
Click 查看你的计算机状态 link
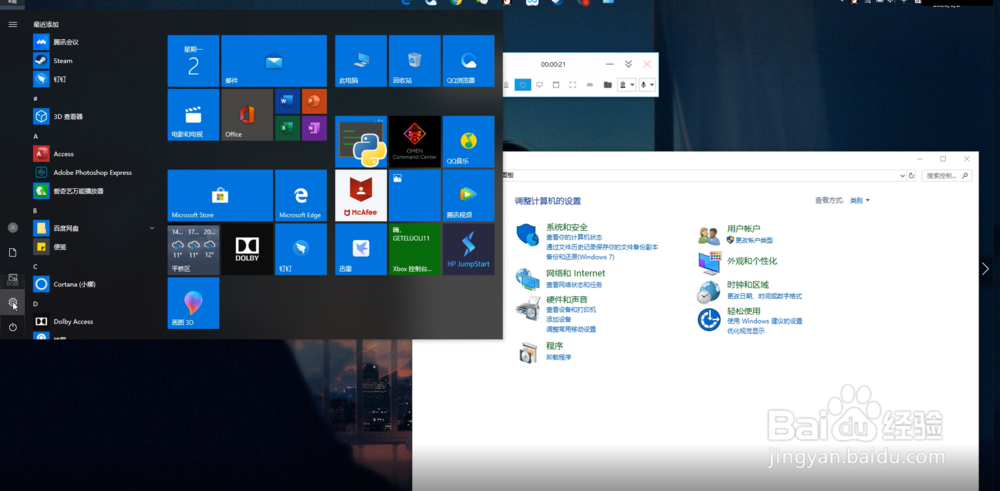coord(573,237)
